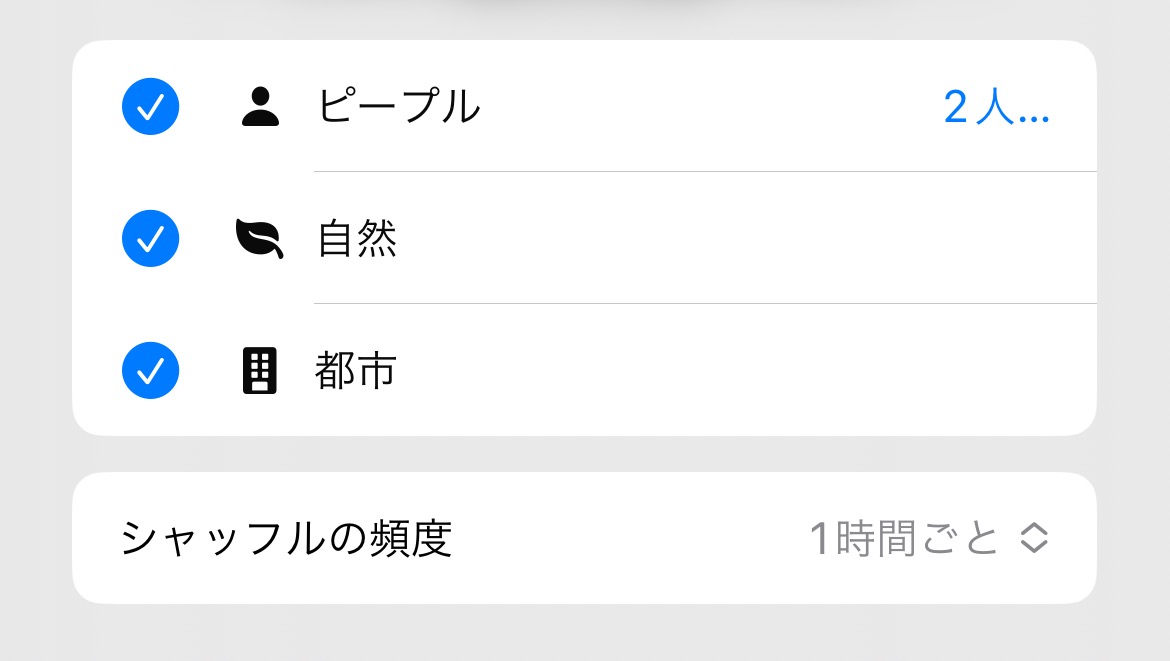Open the 1時間ごと frequency dropdown
Image resolution: width=1170 pixels, height=661 pixels.
(x=904, y=539)
